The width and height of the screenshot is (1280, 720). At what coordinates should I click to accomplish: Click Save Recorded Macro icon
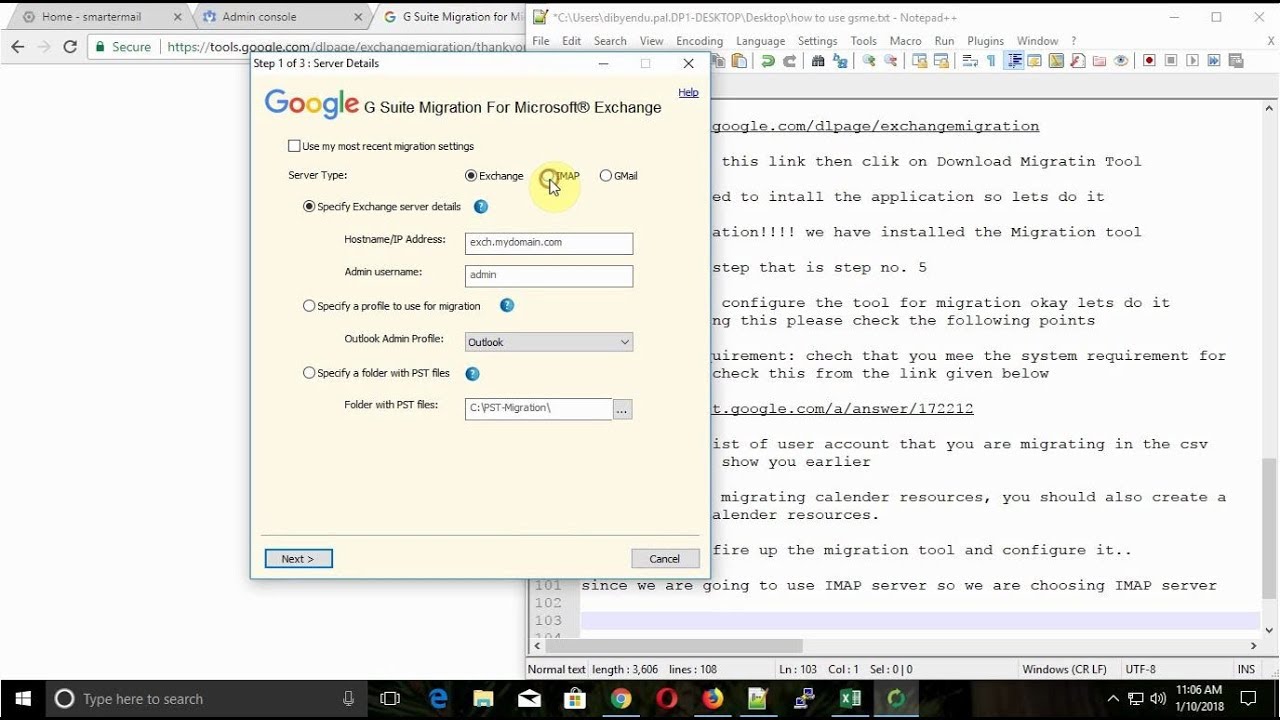pyautogui.click(x=1235, y=61)
